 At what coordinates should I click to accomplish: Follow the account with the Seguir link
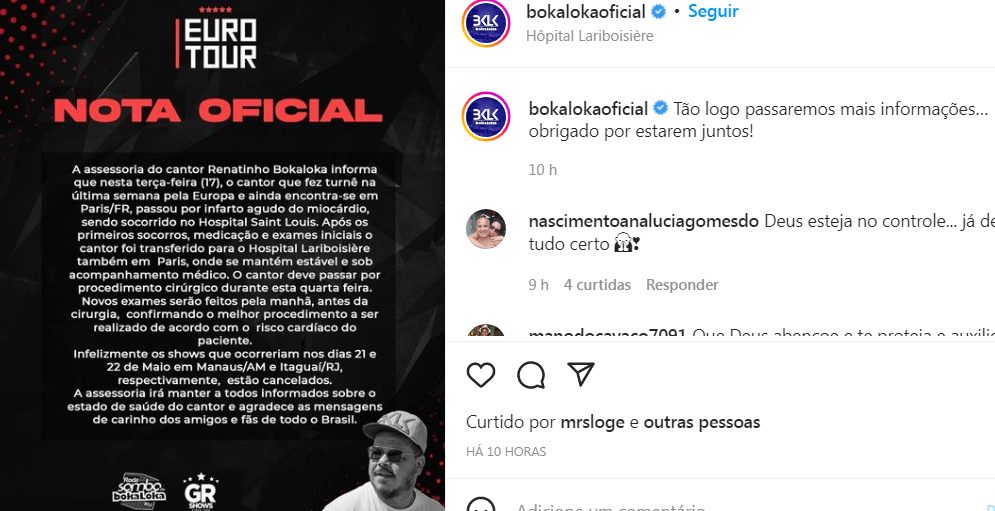pyautogui.click(x=713, y=11)
